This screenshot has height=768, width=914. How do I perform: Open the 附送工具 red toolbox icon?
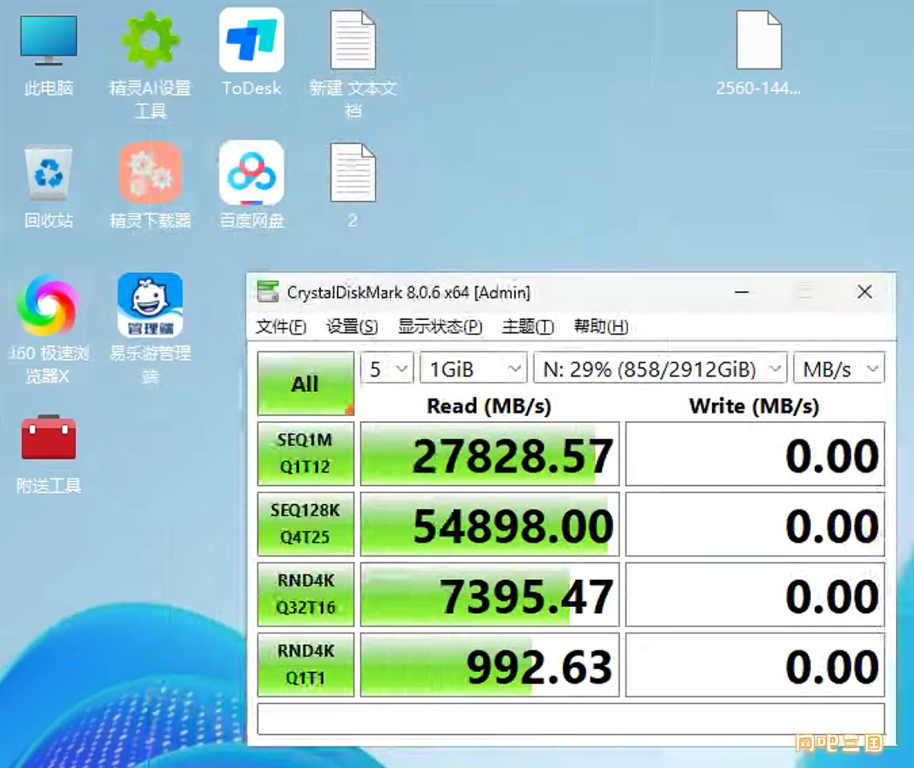coord(48,438)
